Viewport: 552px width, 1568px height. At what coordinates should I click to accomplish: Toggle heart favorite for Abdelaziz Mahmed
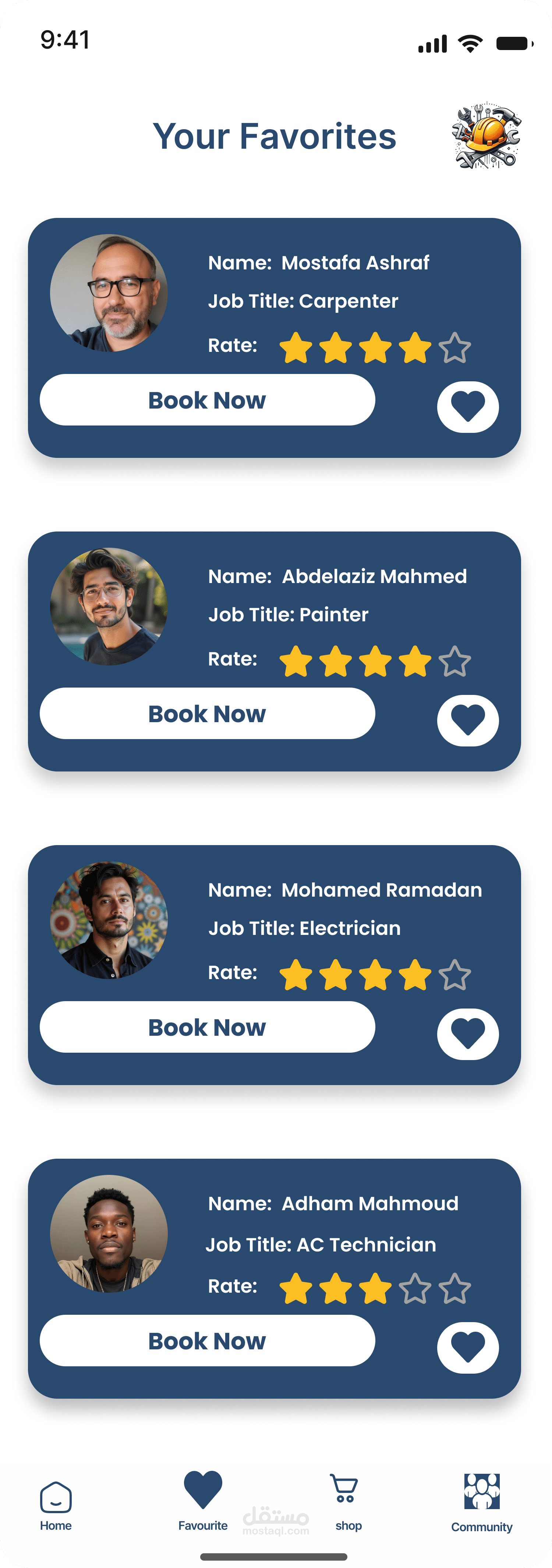click(467, 720)
